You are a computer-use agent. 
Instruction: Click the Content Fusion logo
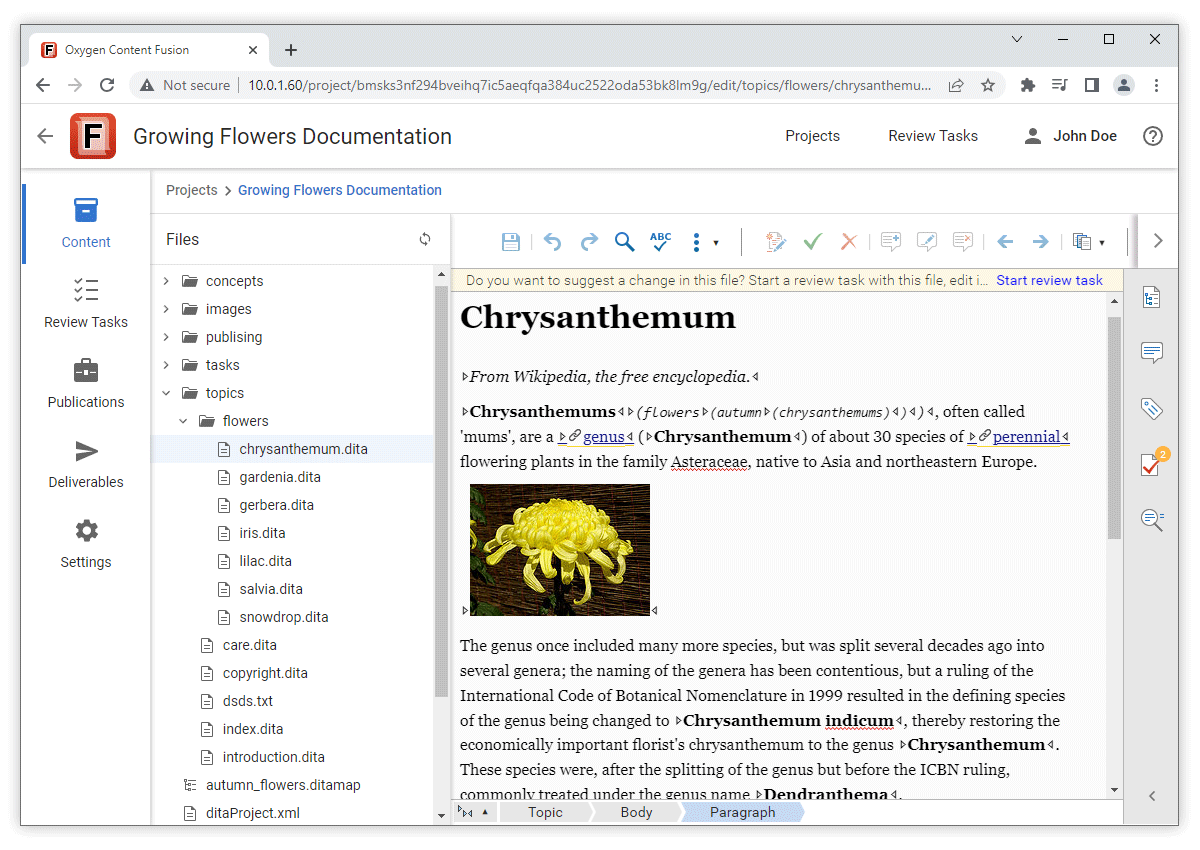(x=93, y=136)
